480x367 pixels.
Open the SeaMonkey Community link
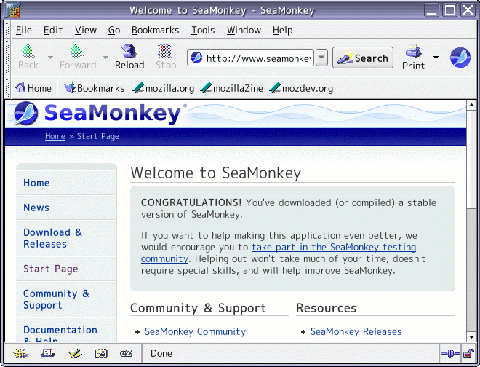coord(195,332)
